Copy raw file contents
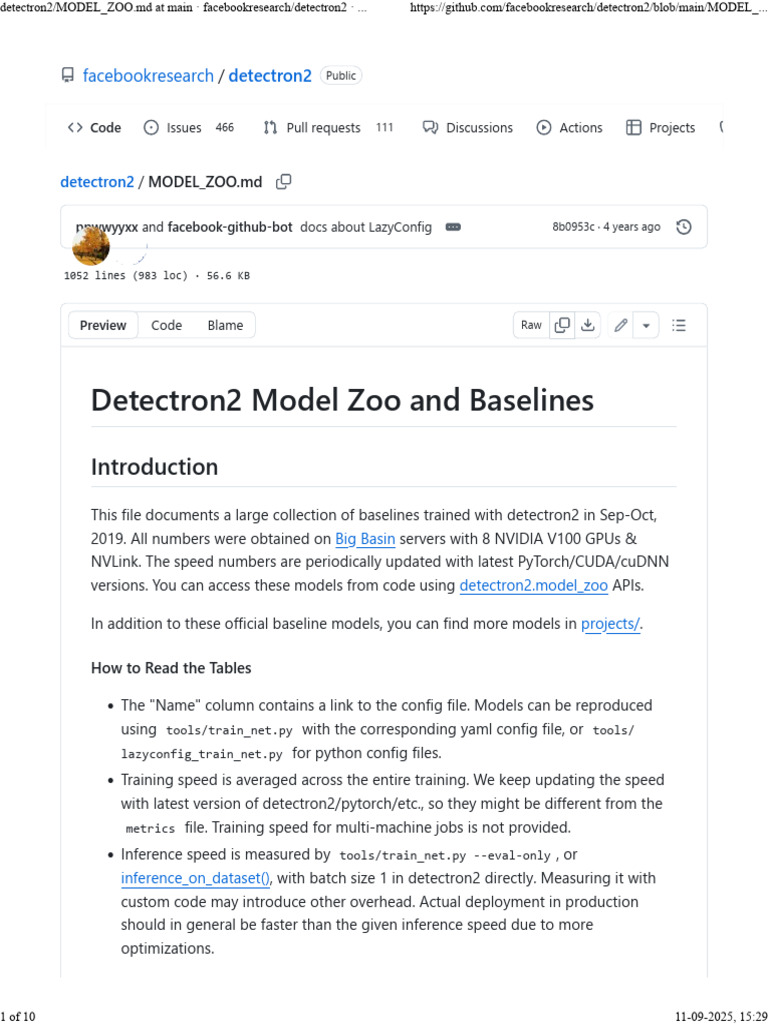The width and height of the screenshot is (768, 1024). (x=563, y=325)
